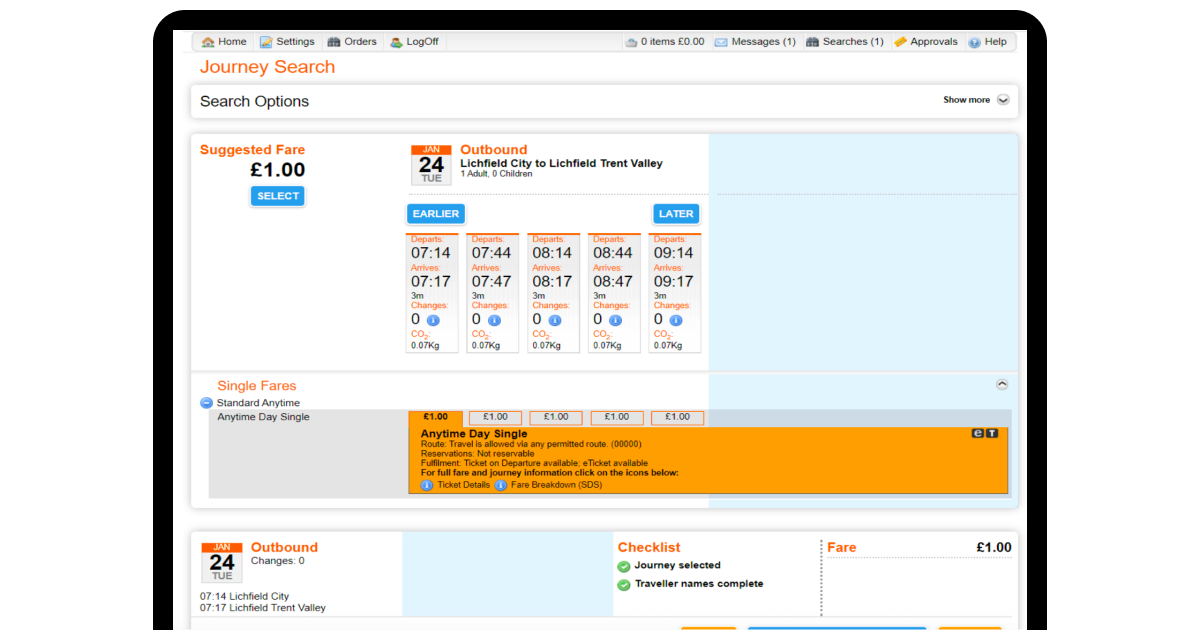Screen dimensions: 1200x630
Task: Click the Ticket Details info icon
Action: click(x=427, y=485)
